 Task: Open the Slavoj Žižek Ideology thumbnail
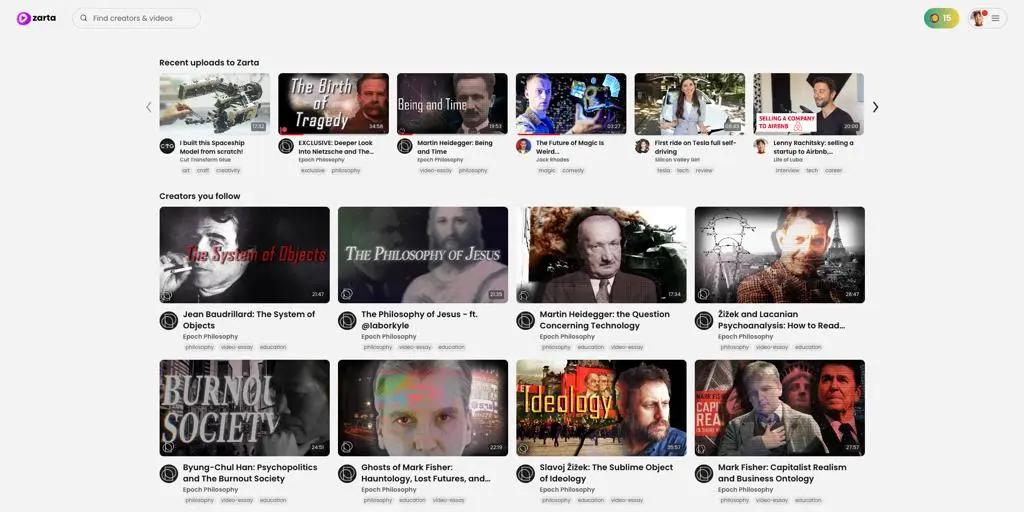coord(601,408)
